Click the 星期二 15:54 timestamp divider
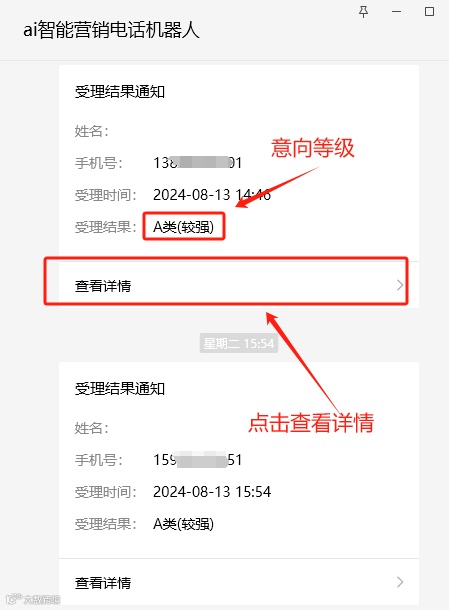The height and width of the screenshot is (610, 449). 239,343
